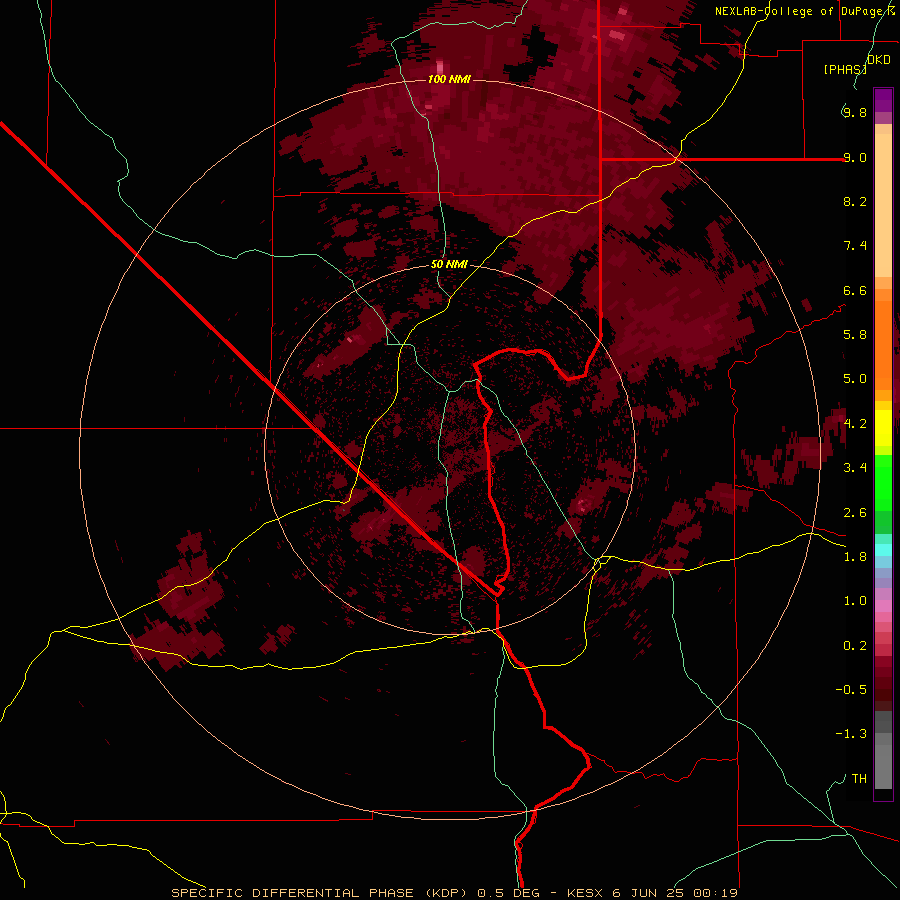Screen dimensions: 900x900
Task: Click the 9.0 value on color scale
Action: (855, 157)
